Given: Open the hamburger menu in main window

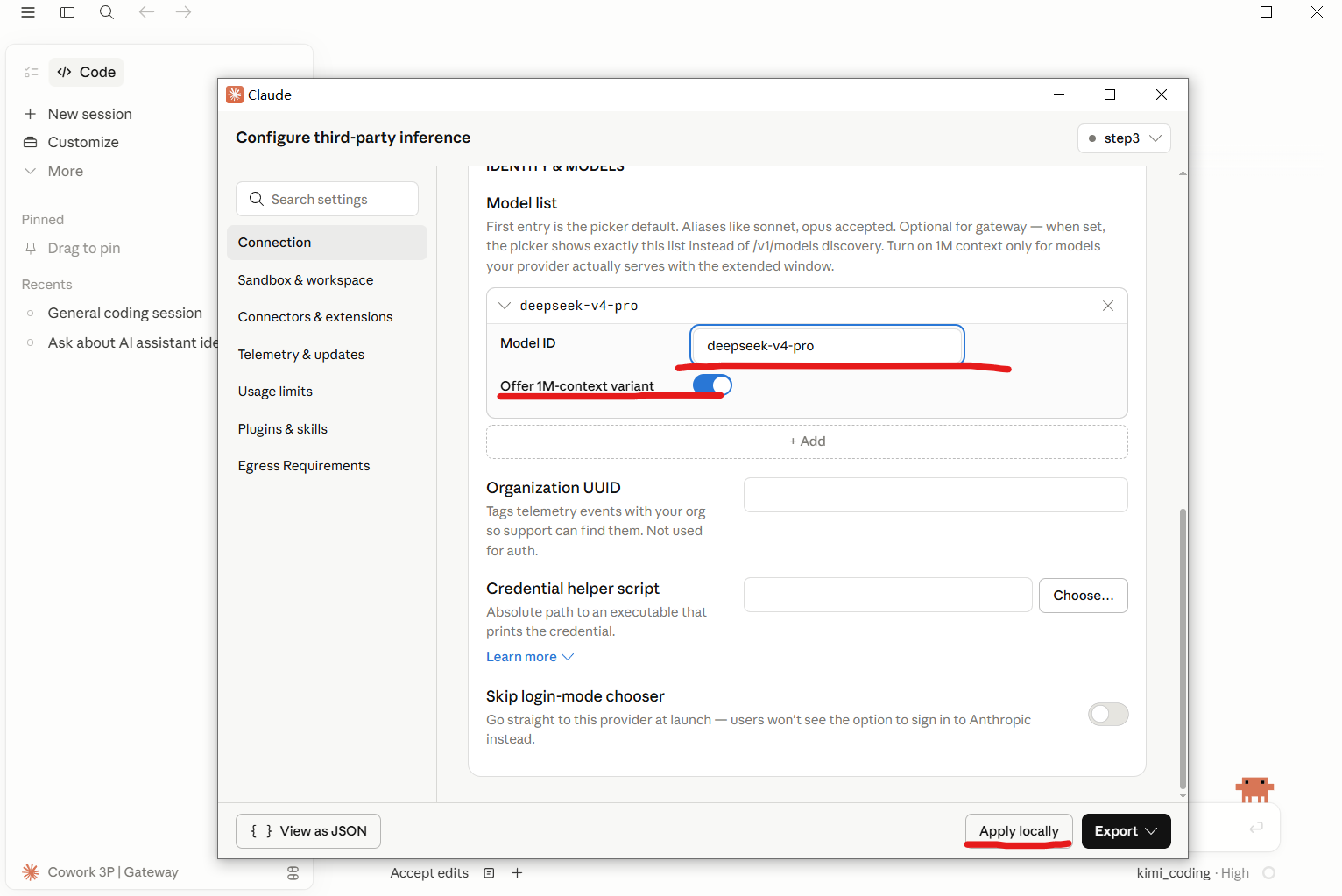Looking at the screenshot, I should click(28, 12).
